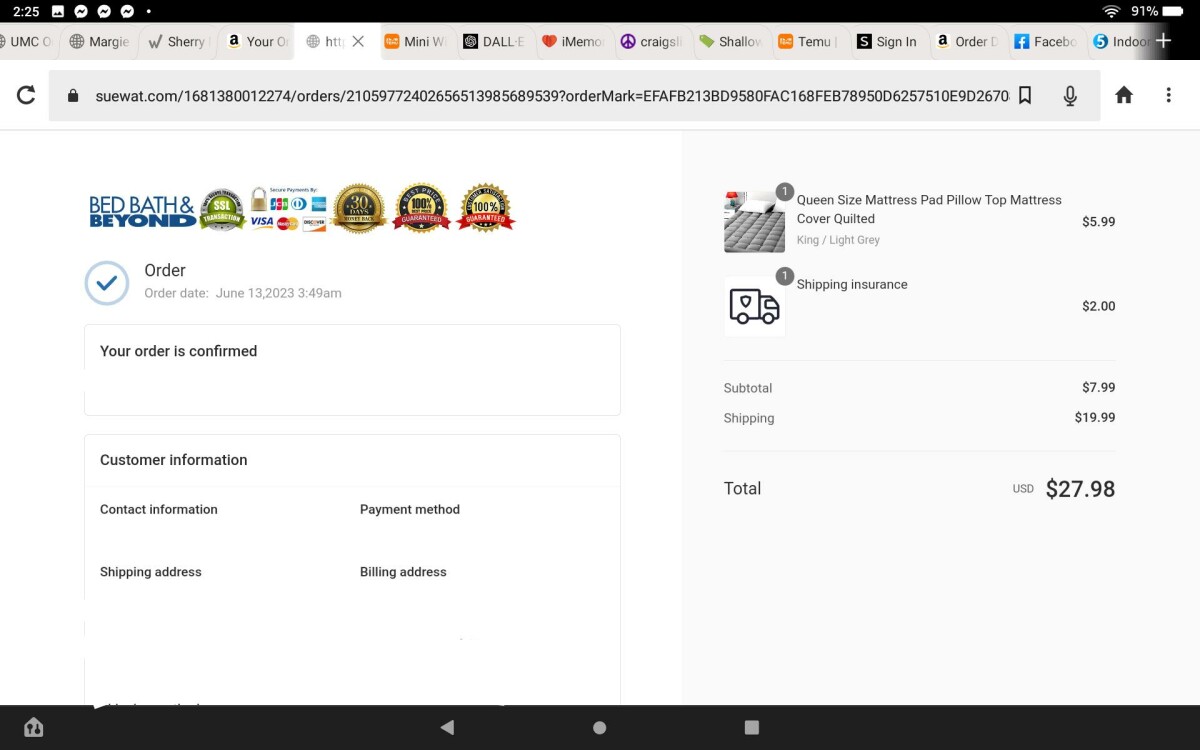The image size is (1200, 750).
Task: Tap the microphone voice search icon
Action: tap(1070, 95)
